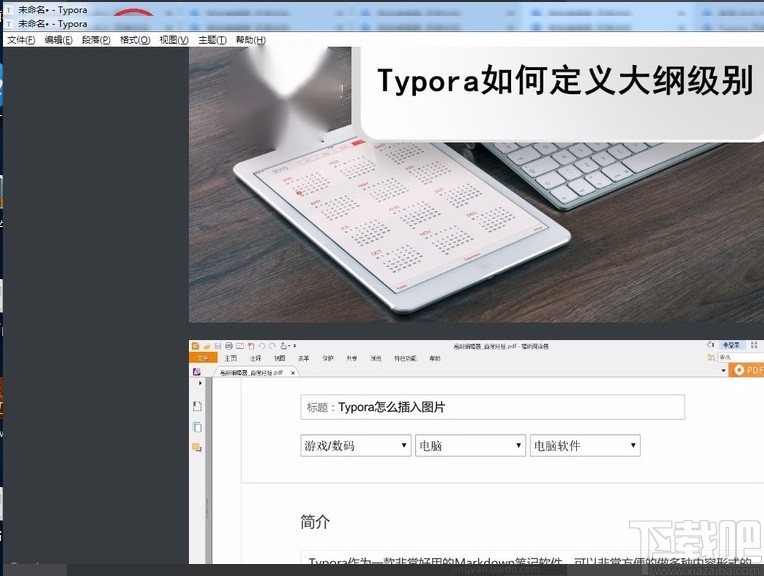Open the comments icon in the PDF sidebar

click(x=197, y=447)
